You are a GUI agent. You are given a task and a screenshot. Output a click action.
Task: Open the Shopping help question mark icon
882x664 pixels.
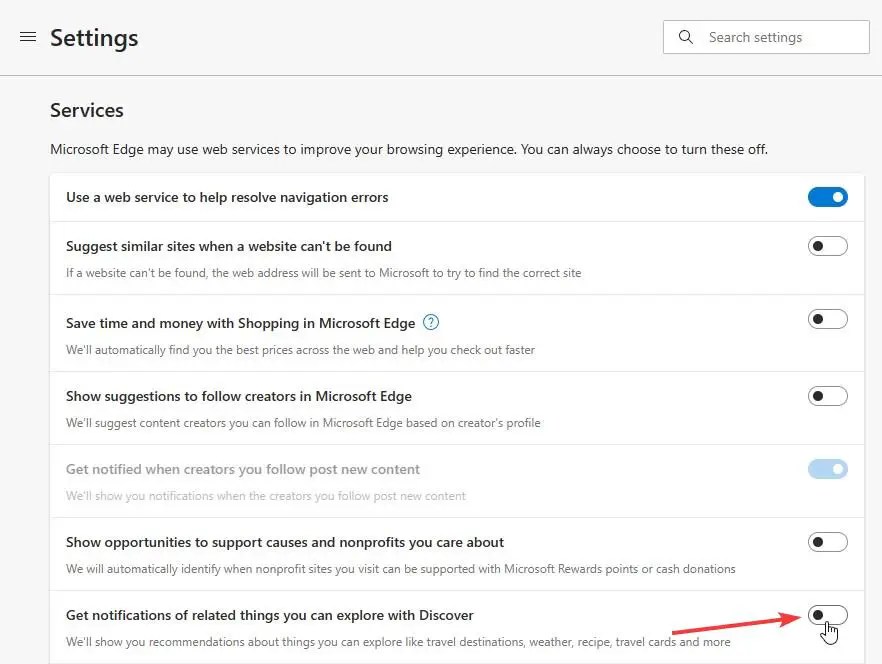tap(431, 322)
